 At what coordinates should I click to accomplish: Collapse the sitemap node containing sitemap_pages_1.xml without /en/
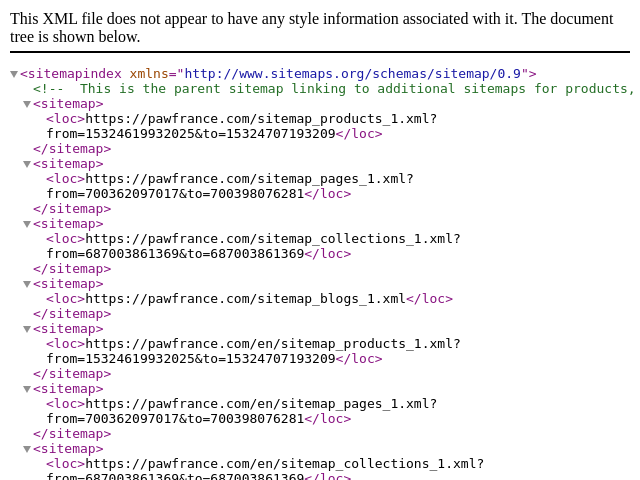tap(27, 164)
